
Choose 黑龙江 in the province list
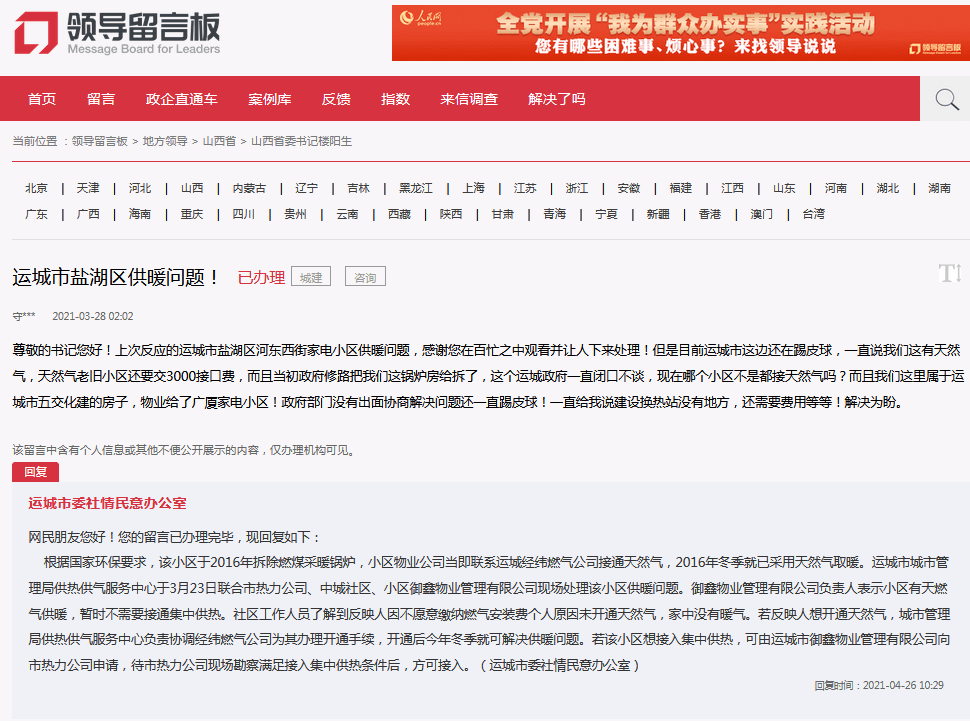[x=416, y=188]
